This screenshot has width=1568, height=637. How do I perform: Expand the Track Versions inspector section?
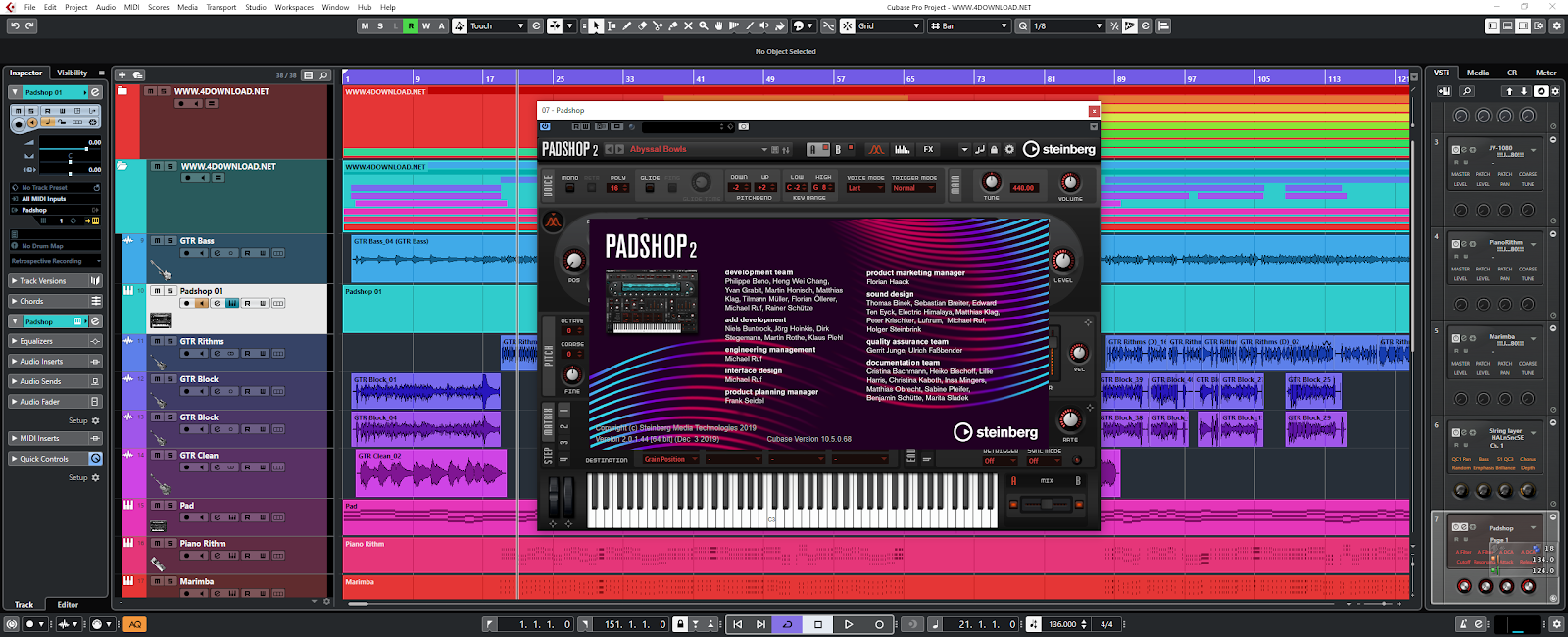(56, 281)
